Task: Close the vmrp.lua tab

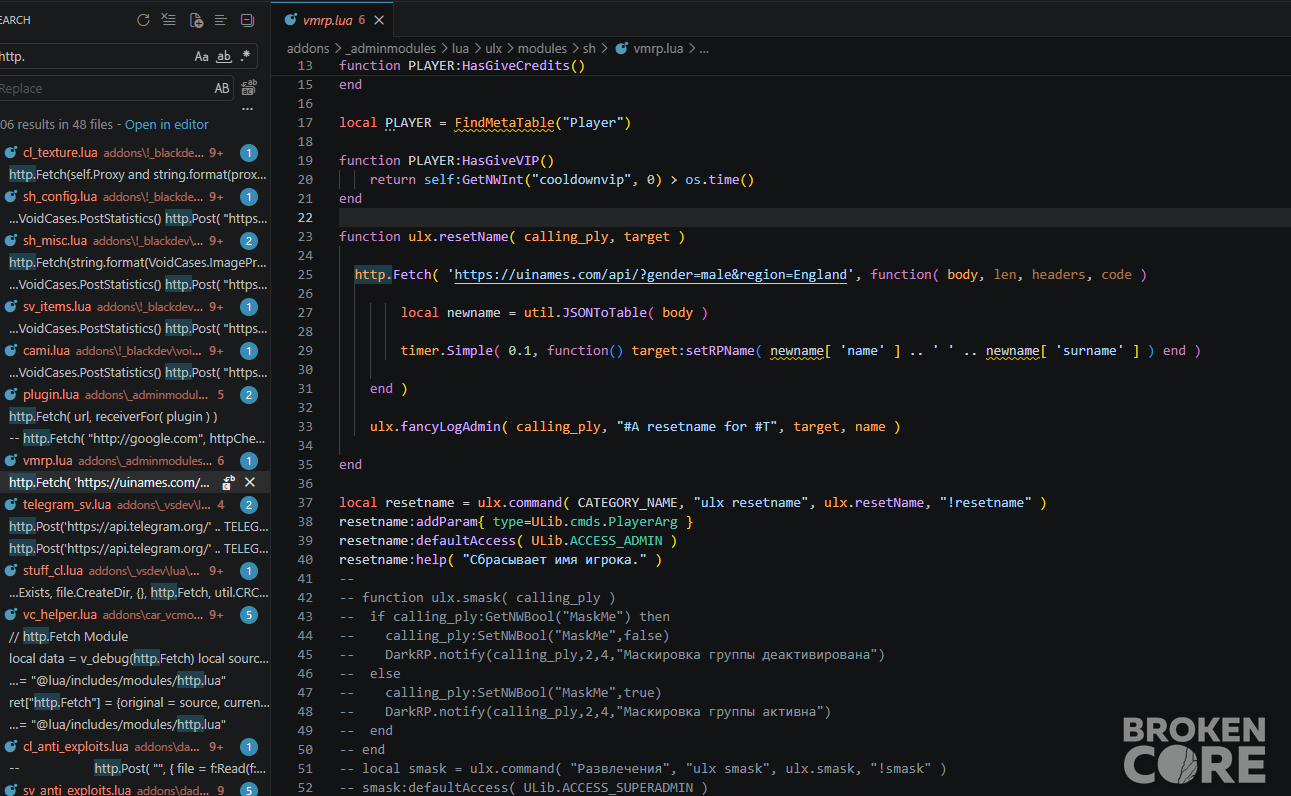Action: [x=380, y=20]
